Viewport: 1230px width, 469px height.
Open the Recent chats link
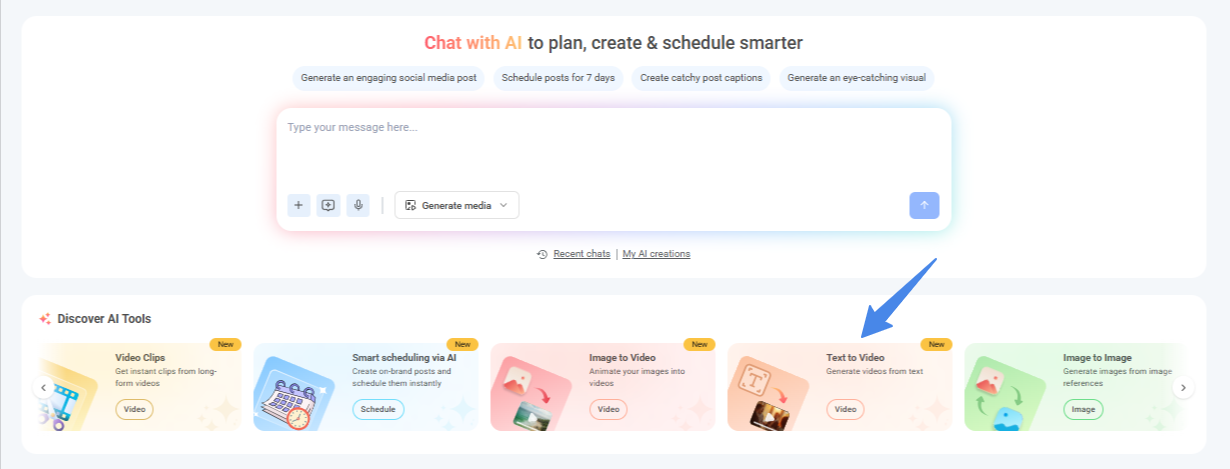point(581,254)
